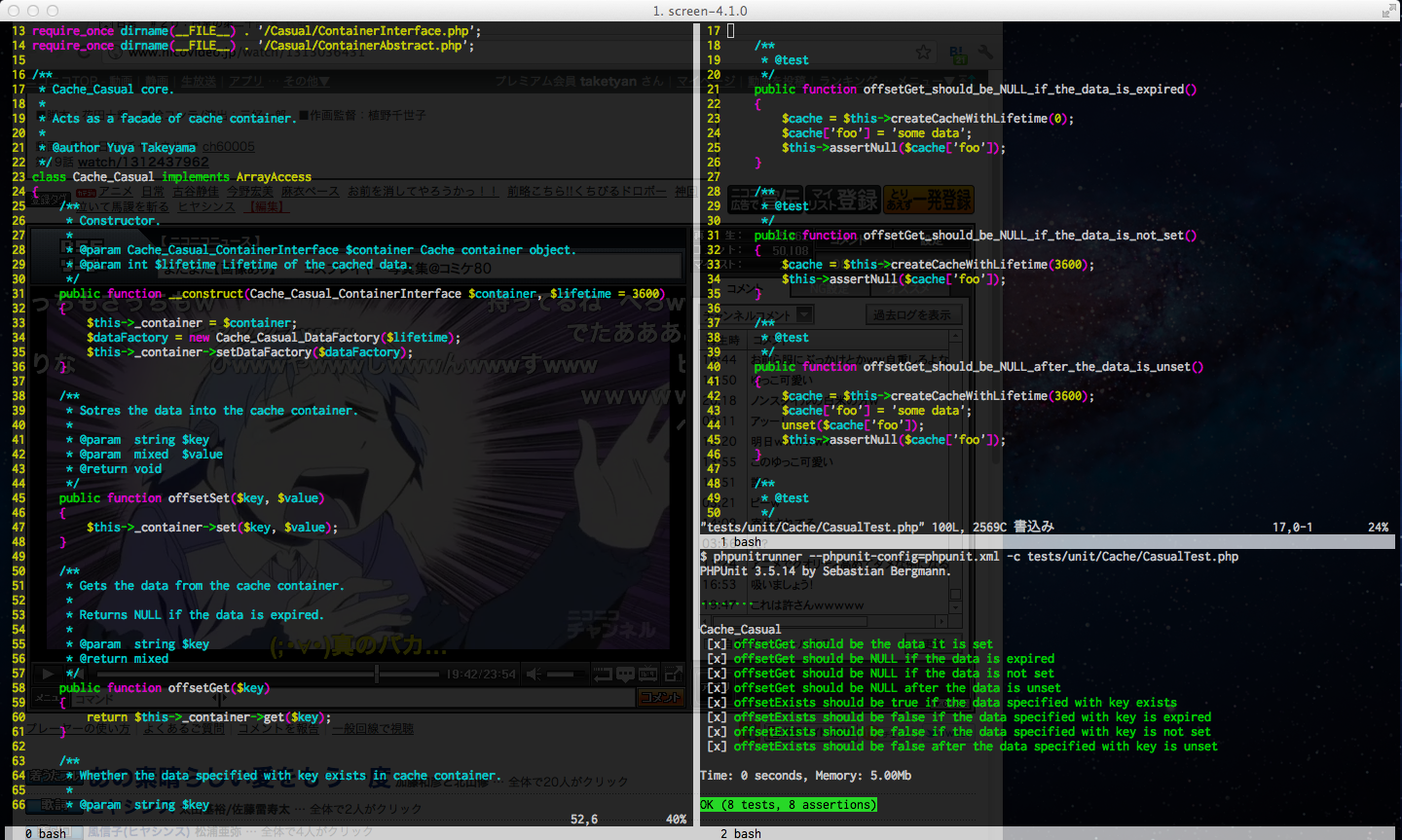Click the '52,6' cursor position indicator

pos(584,820)
